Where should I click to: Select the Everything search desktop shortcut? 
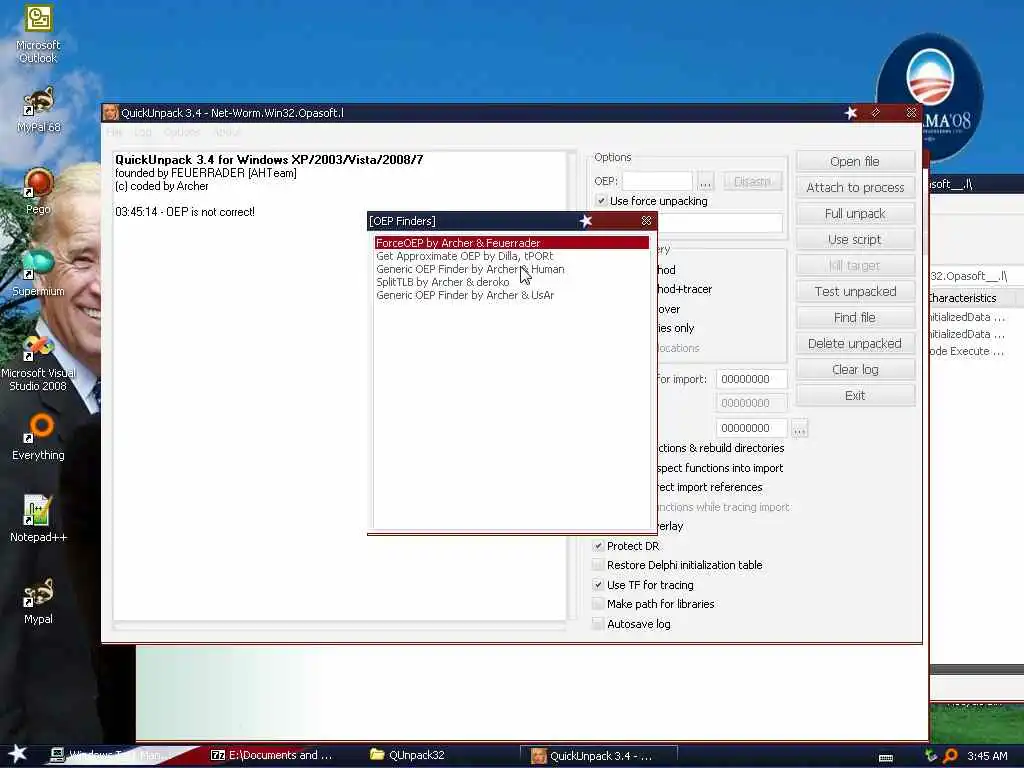click(38, 436)
